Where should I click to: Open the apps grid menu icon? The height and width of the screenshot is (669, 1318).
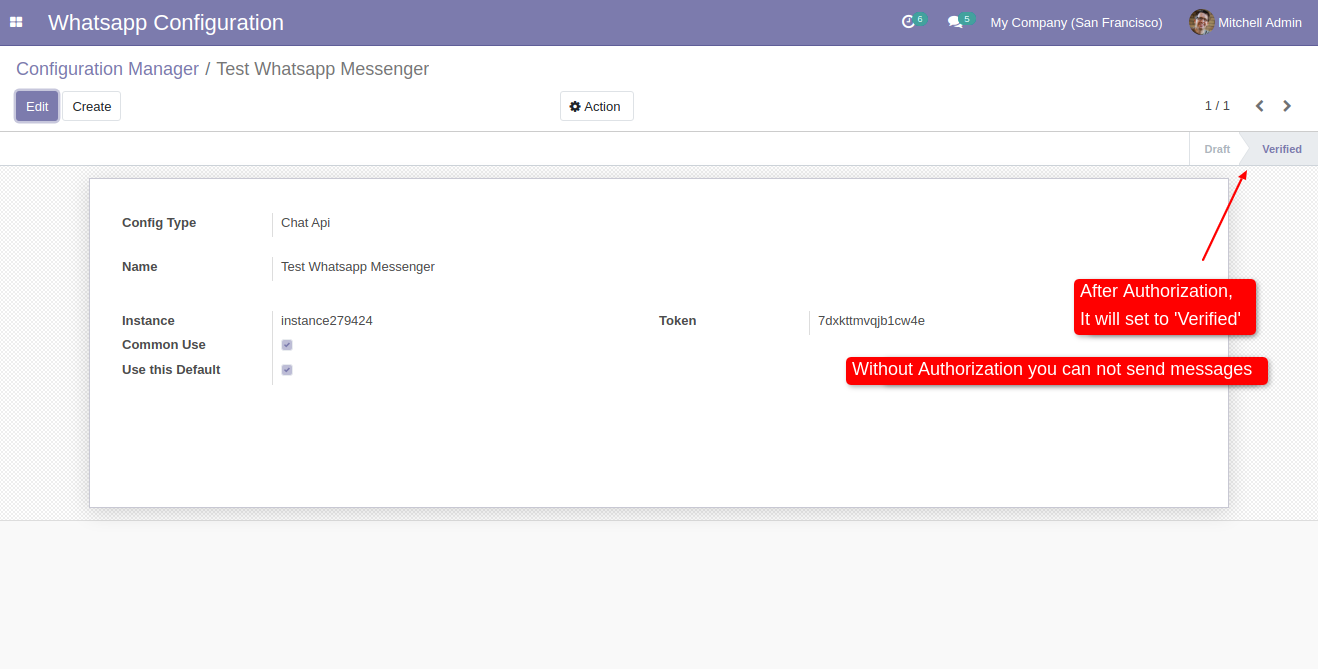coord(16,22)
